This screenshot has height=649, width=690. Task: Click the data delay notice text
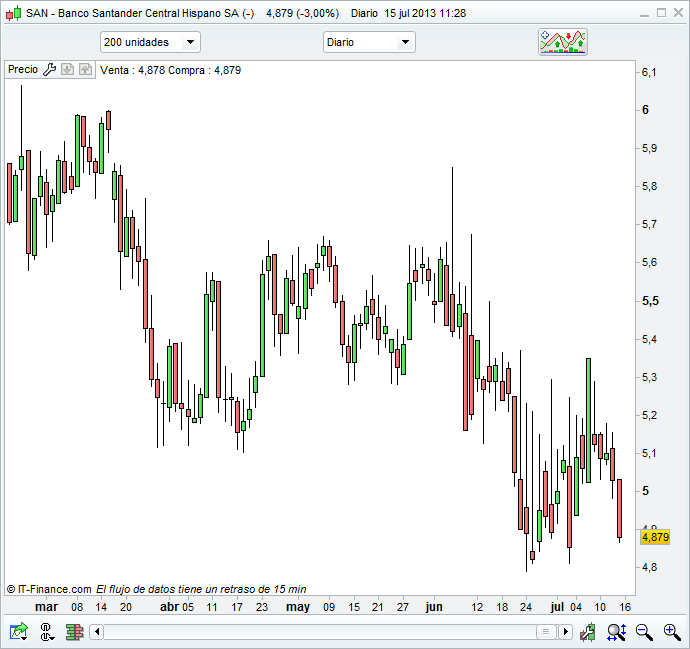(202, 589)
